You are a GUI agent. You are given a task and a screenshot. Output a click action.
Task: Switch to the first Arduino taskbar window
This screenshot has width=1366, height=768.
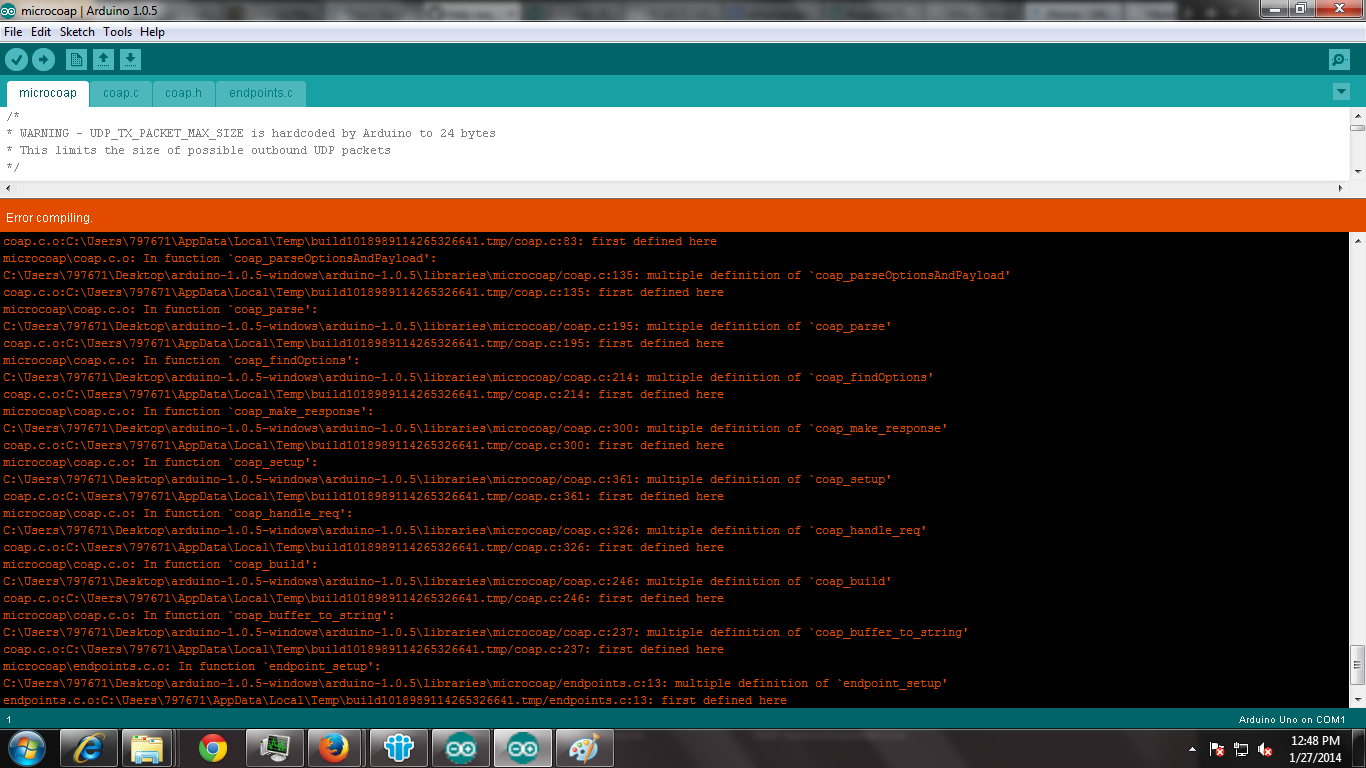tap(460, 748)
